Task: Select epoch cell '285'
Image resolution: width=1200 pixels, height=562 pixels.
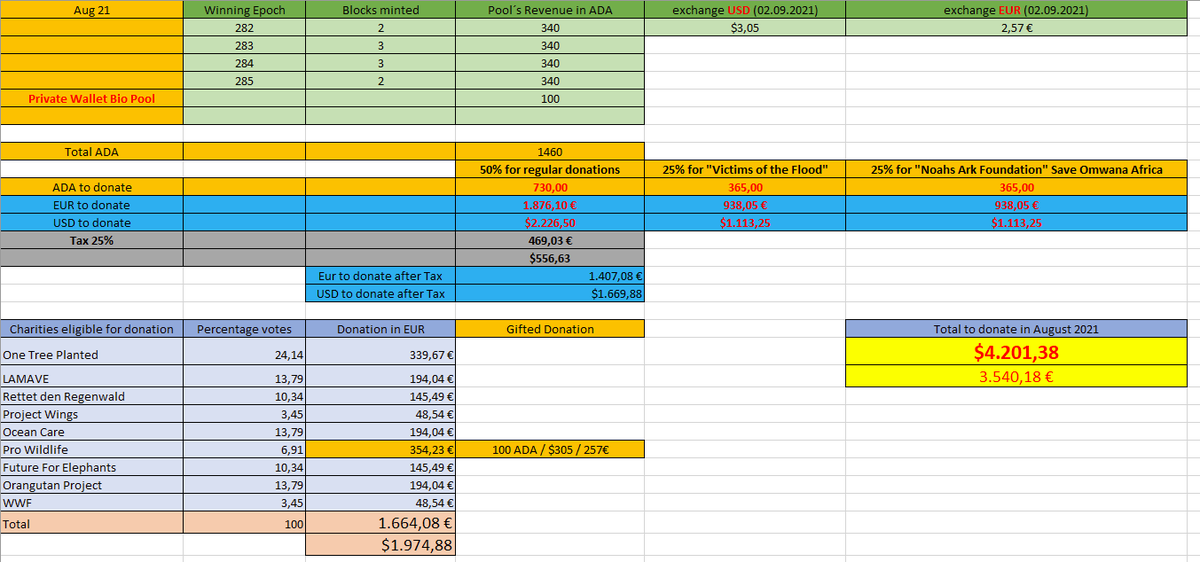Action: 244,81
